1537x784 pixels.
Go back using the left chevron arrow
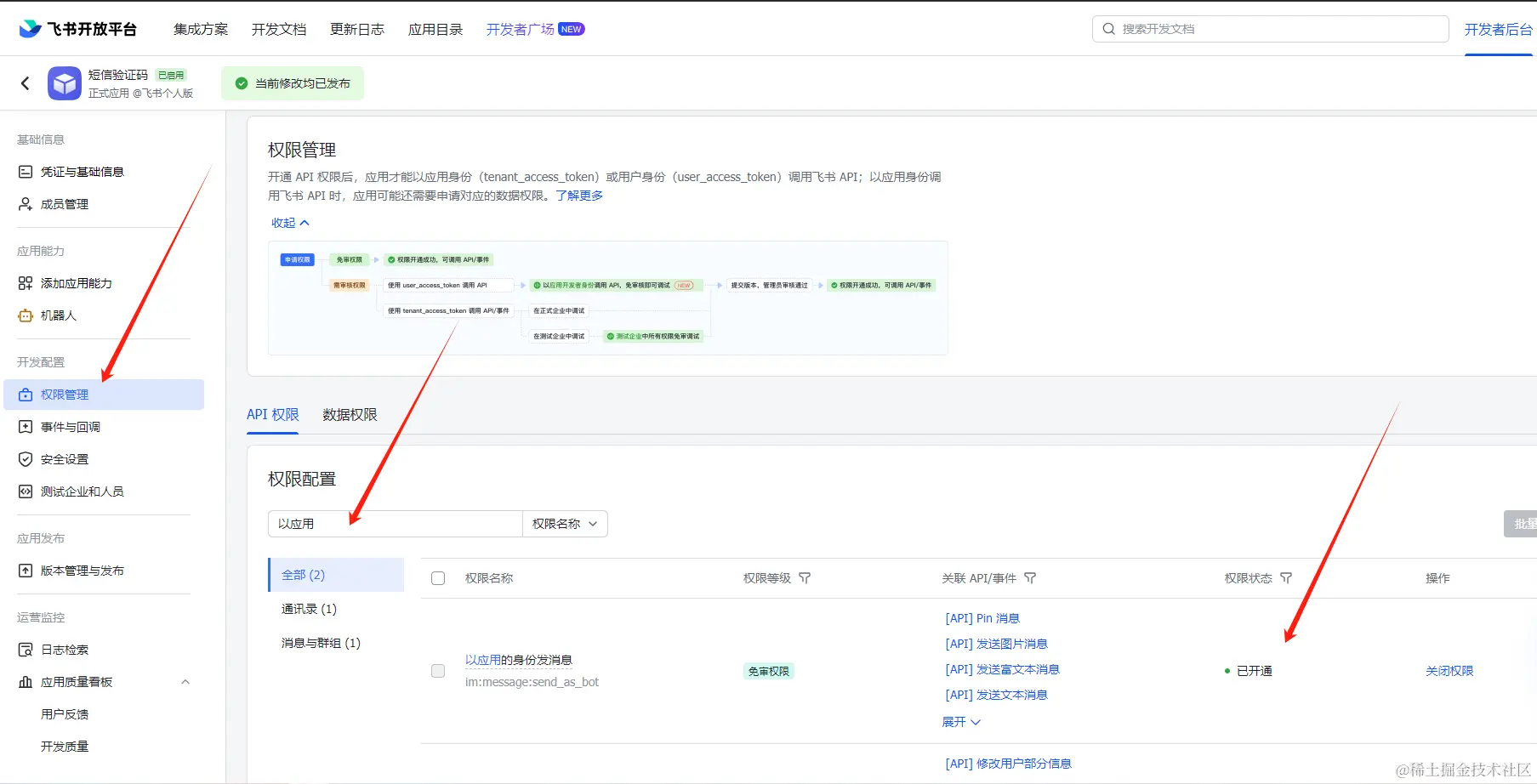pyautogui.click(x=26, y=82)
